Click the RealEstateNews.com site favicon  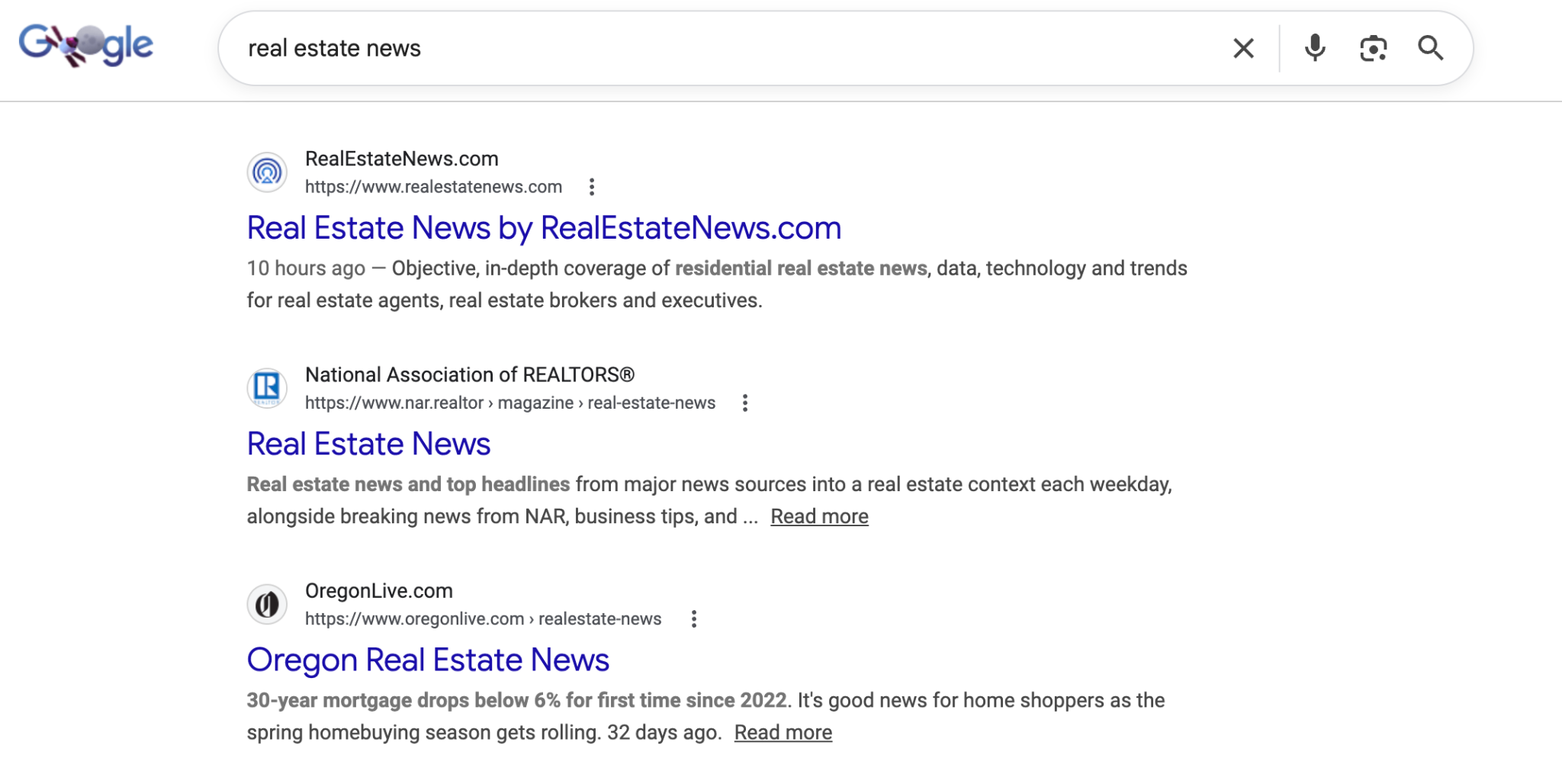point(267,172)
